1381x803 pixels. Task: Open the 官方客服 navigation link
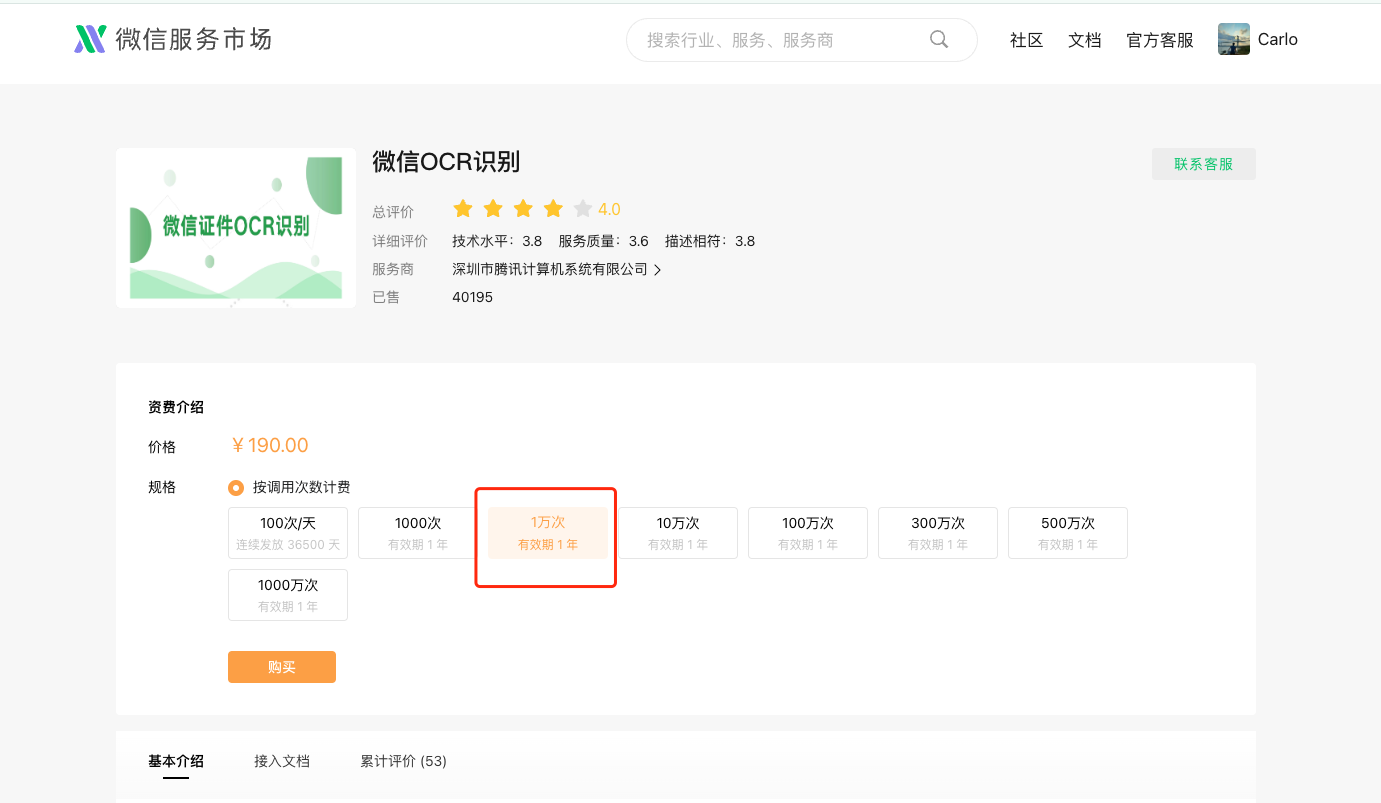pos(1160,40)
